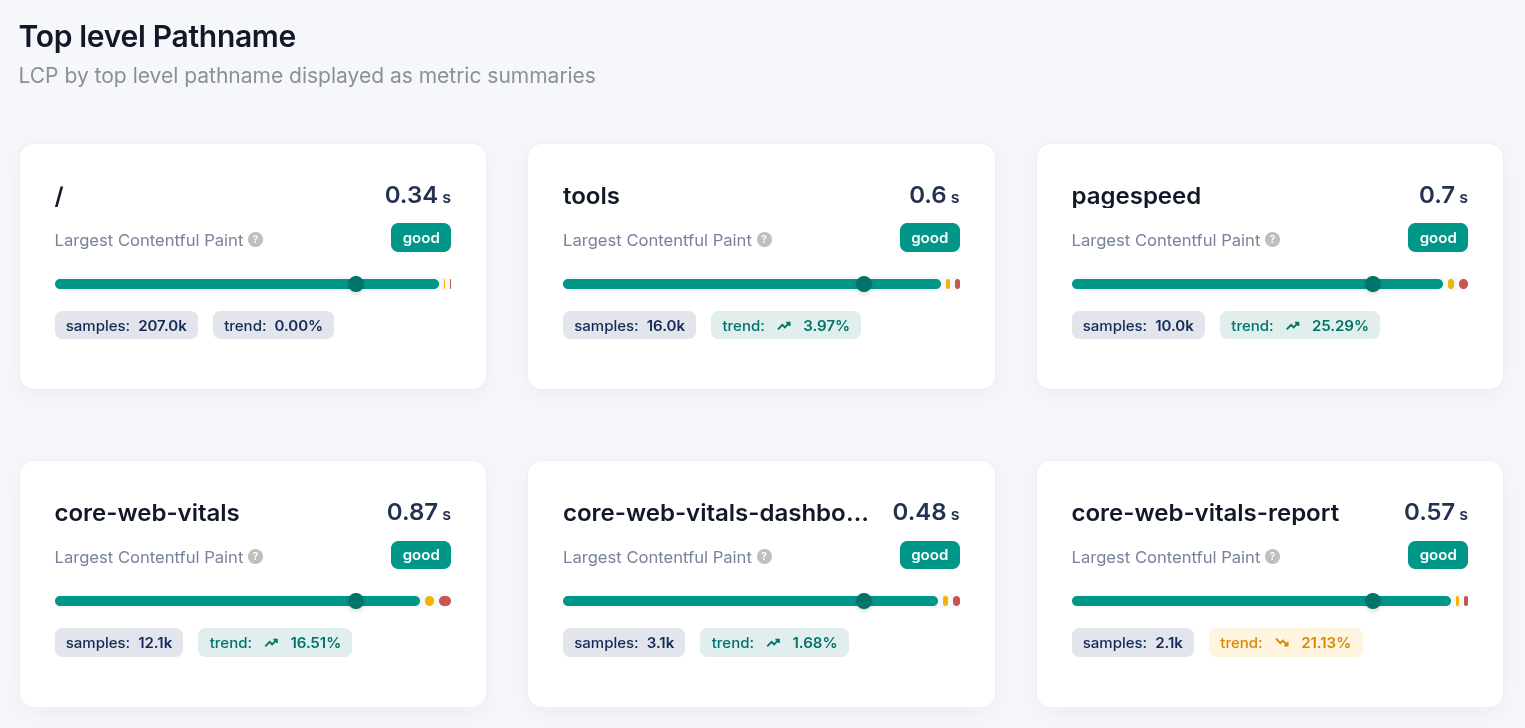This screenshot has width=1525, height=728.
Task: Select the trend 0.00% chip on the "/" card
Action: click(273, 325)
